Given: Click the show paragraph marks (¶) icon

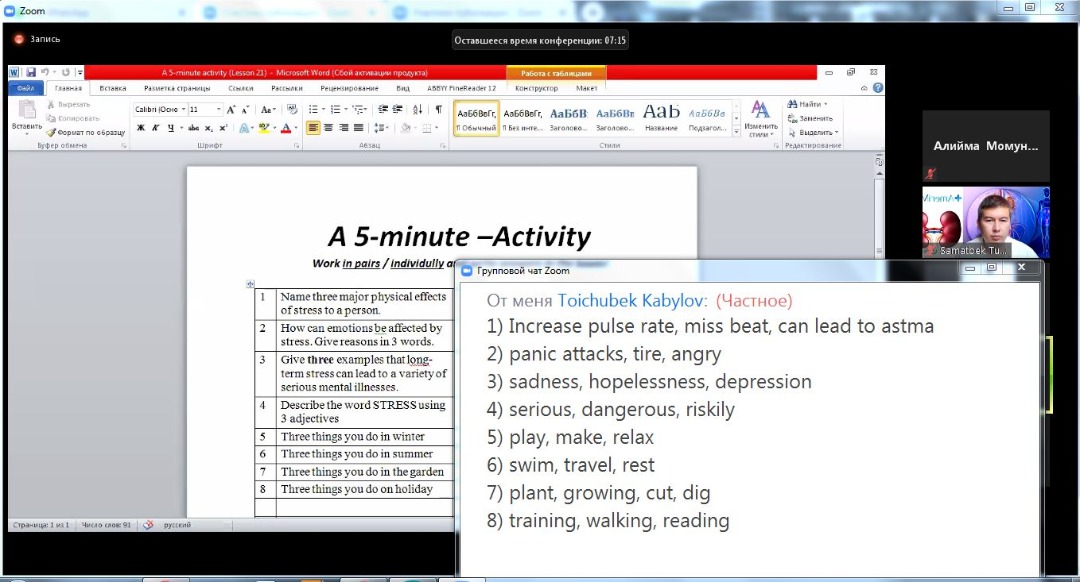Looking at the screenshot, I should point(438,109).
